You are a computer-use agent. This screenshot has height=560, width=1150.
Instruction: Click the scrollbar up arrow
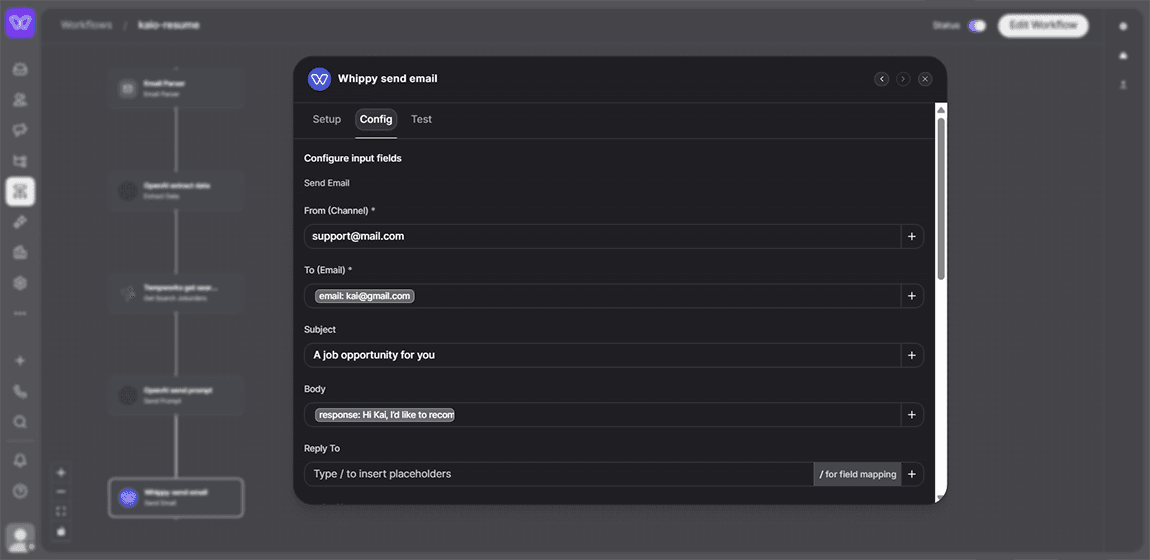pos(941,110)
